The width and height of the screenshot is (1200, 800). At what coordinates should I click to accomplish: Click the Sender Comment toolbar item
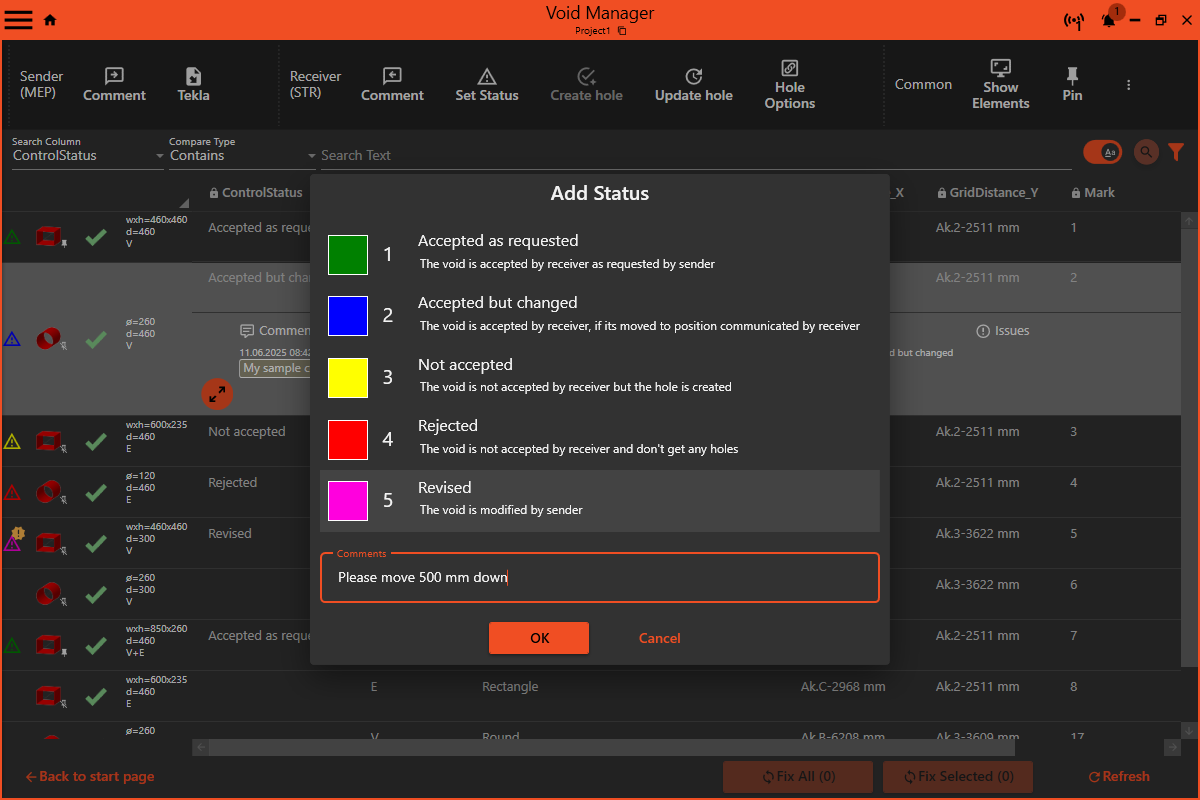pyautogui.click(x=114, y=84)
